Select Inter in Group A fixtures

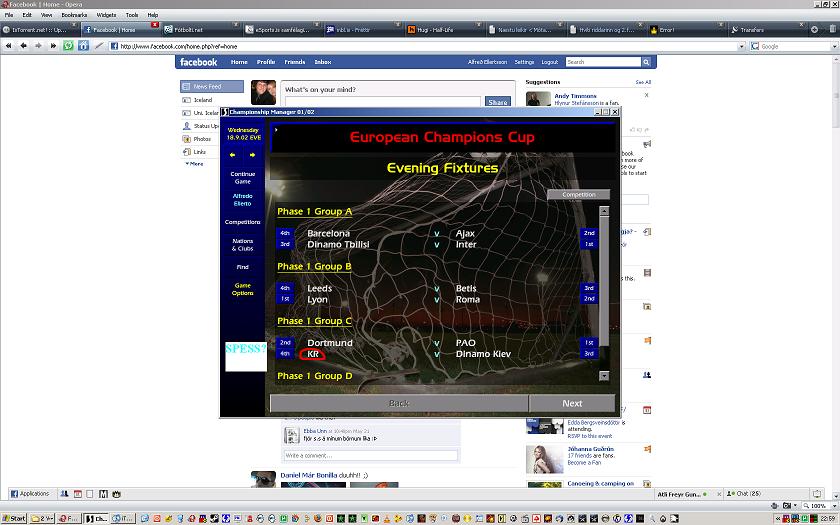pyautogui.click(x=466, y=244)
